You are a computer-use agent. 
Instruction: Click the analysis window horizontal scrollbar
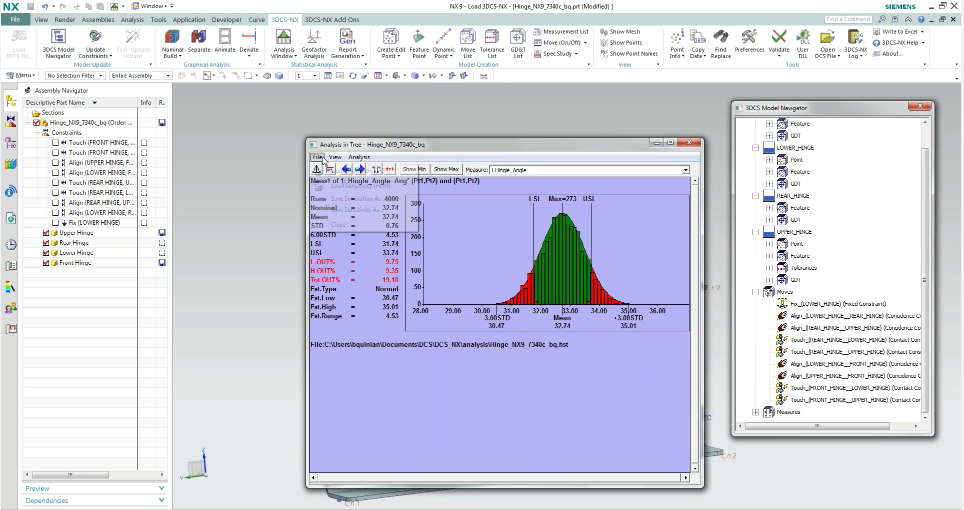point(499,477)
